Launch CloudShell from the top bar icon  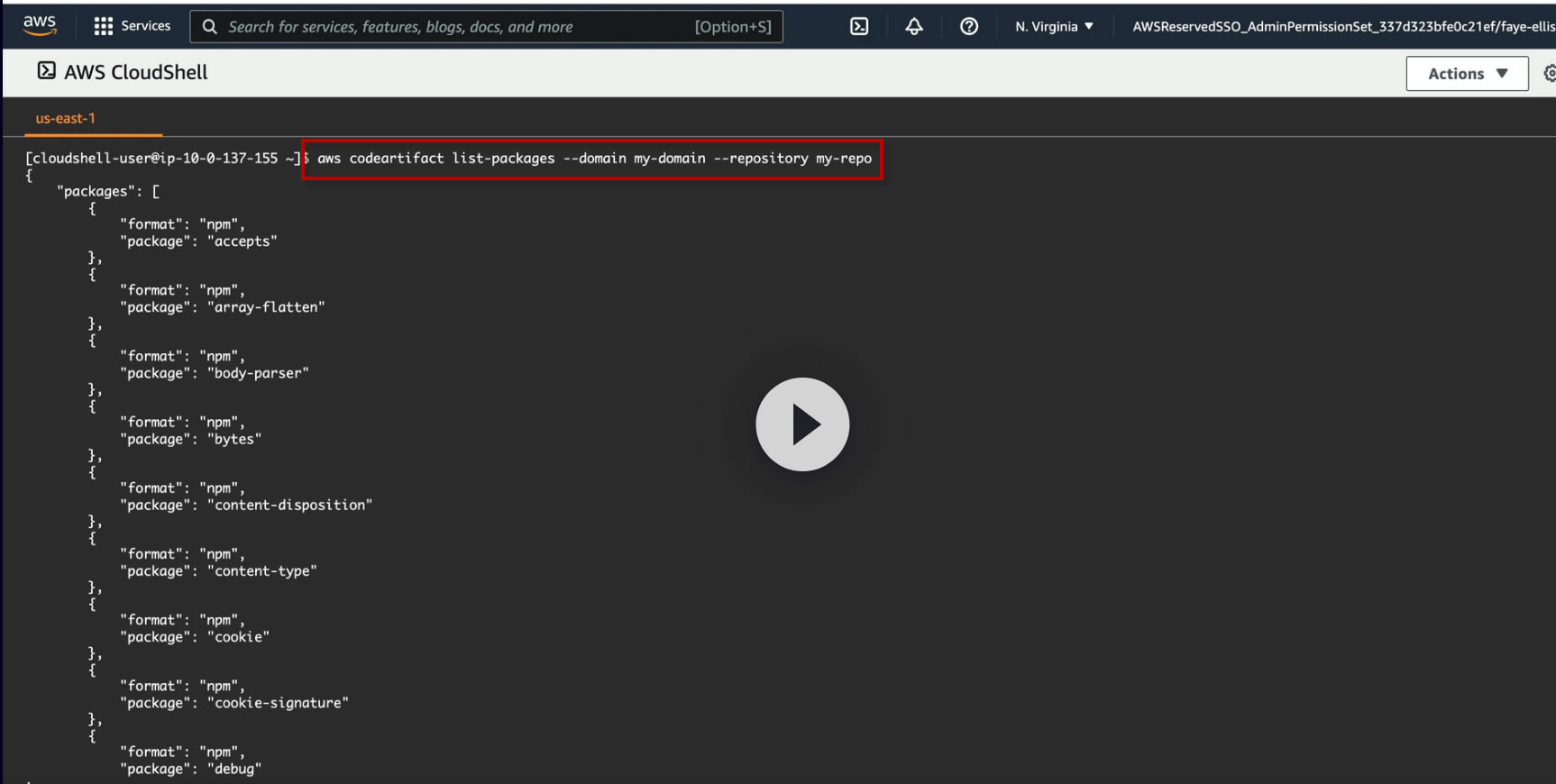pos(859,26)
